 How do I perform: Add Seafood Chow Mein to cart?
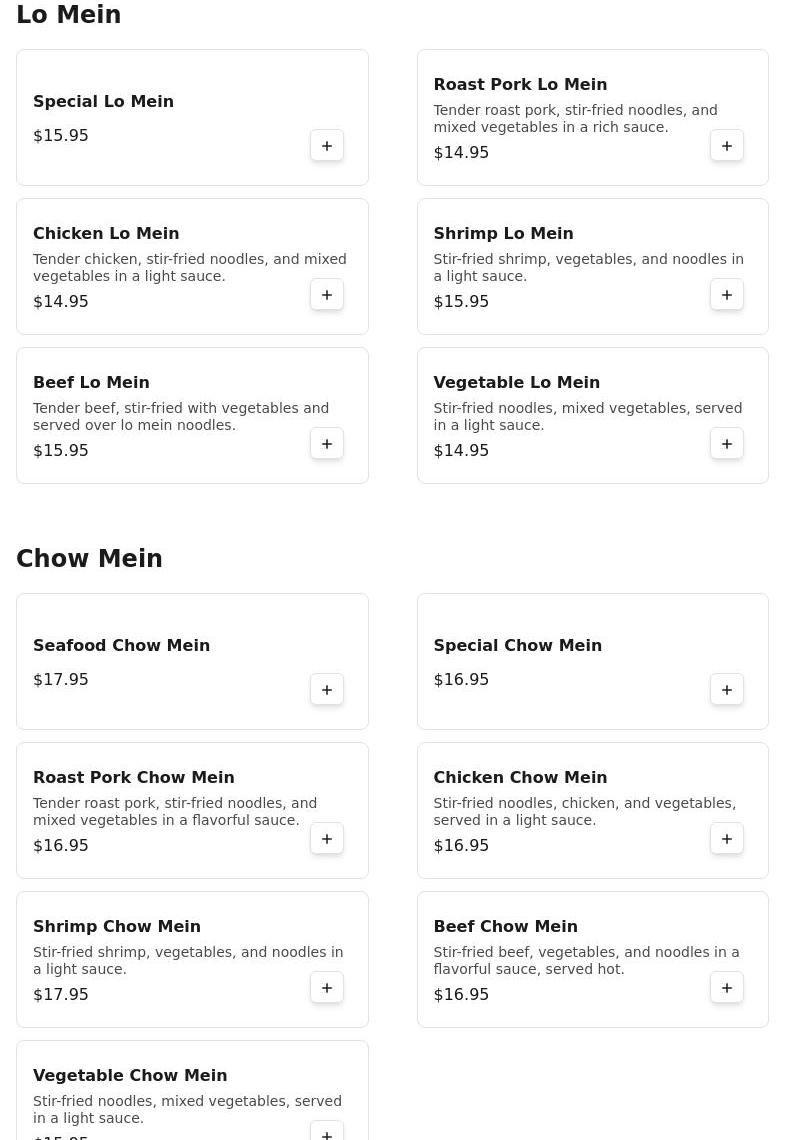tap(327, 690)
